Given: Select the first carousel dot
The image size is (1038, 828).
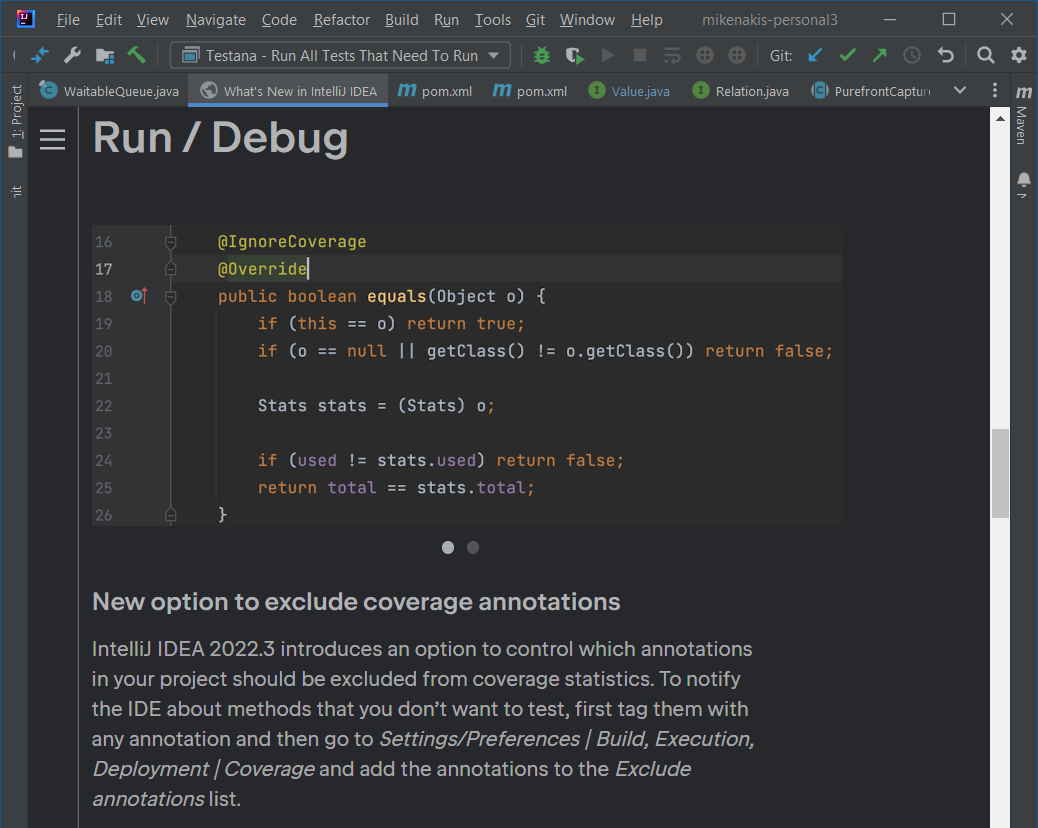Looking at the screenshot, I should pos(448,547).
